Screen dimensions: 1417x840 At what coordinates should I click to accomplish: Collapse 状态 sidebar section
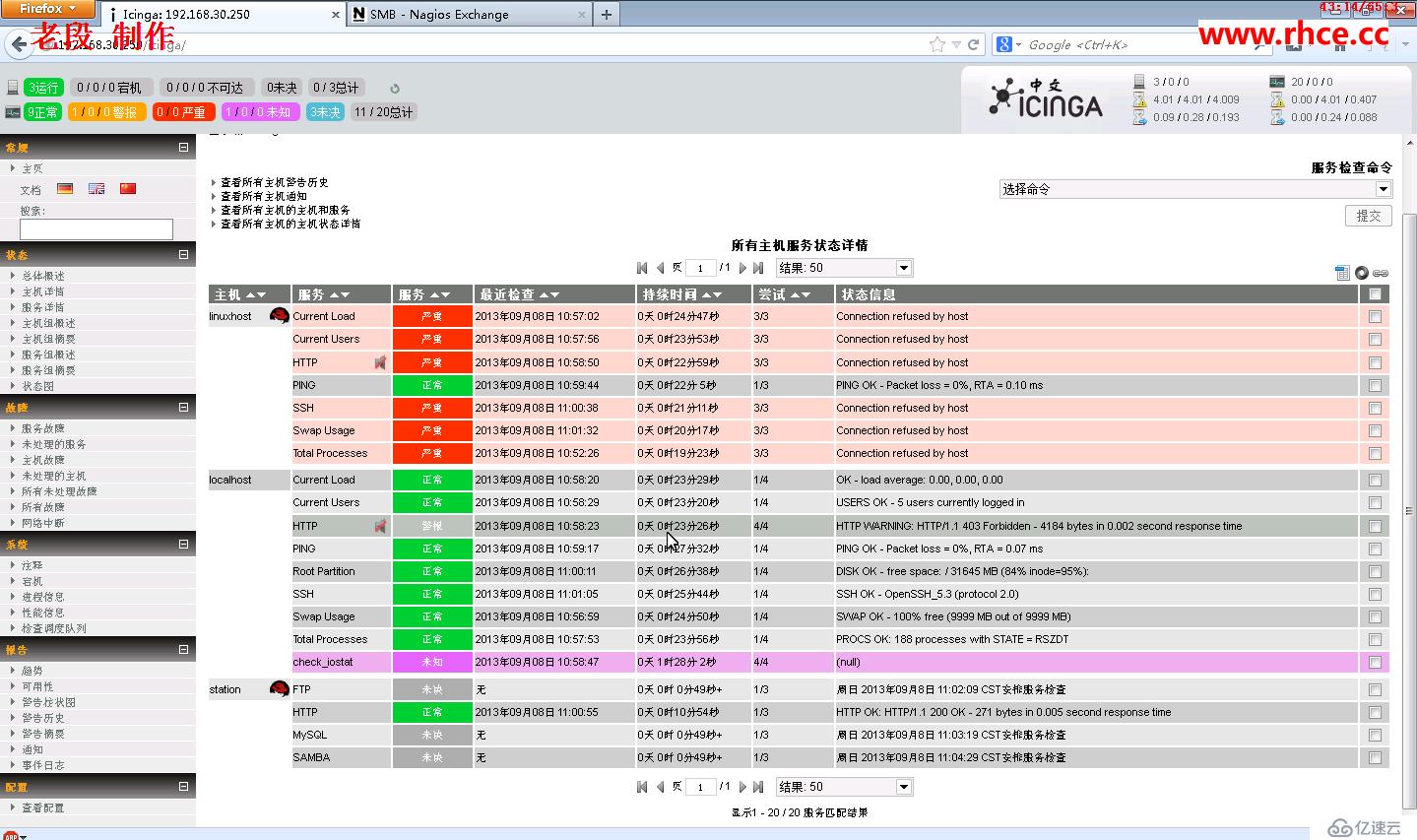pos(183,254)
